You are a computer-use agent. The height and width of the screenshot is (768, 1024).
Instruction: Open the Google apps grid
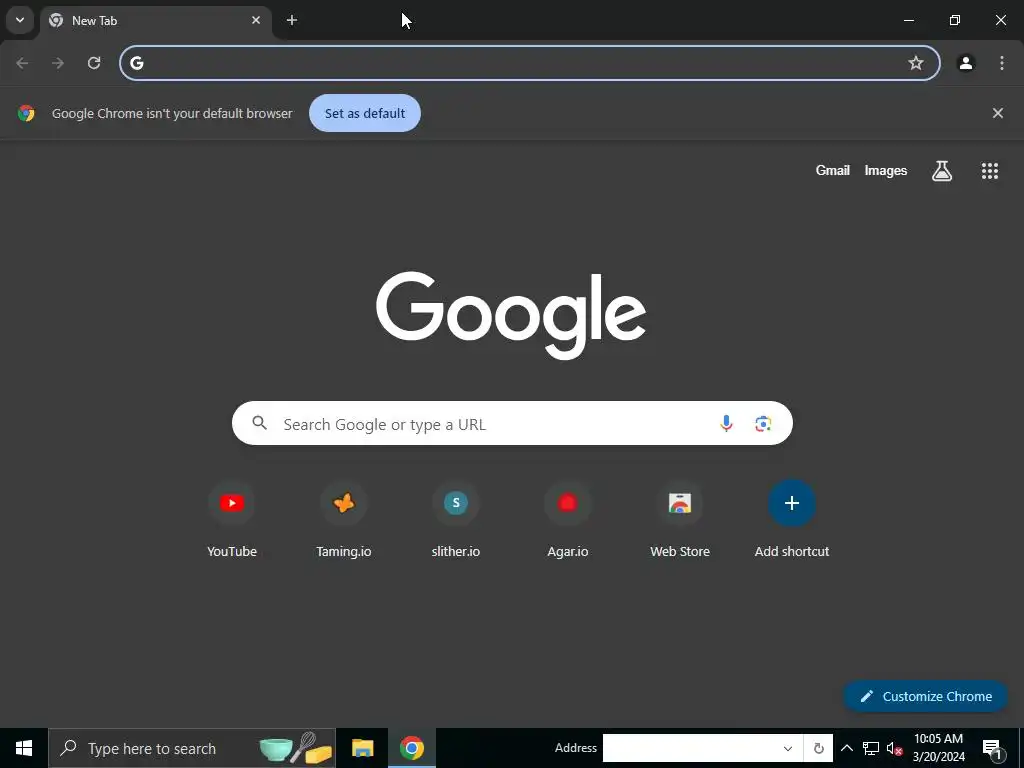click(x=990, y=170)
